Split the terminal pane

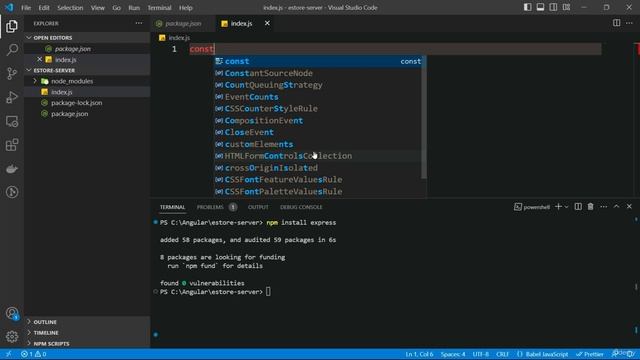coord(578,207)
